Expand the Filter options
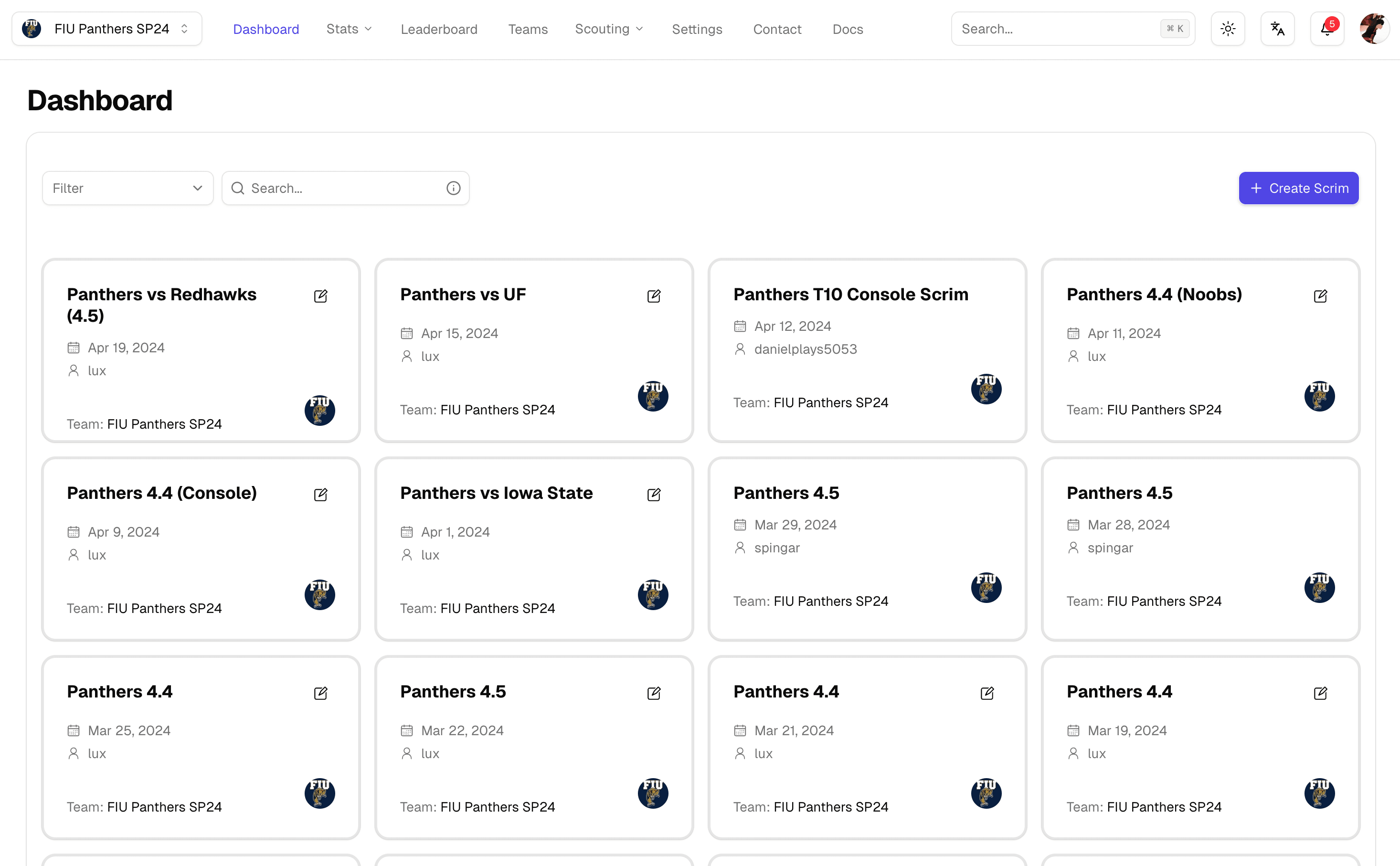Viewport: 1400px width, 866px height. pos(127,188)
